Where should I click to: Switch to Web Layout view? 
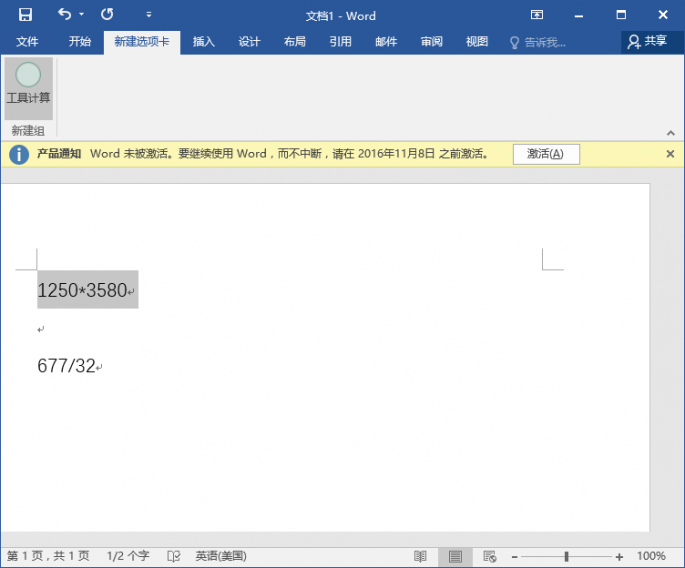pos(489,556)
